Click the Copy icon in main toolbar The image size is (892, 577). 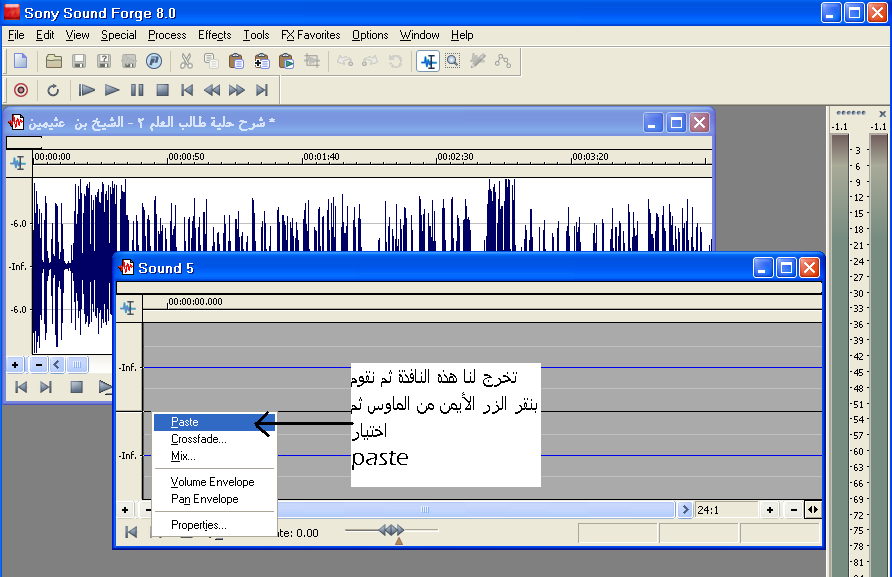tap(211, 61)
